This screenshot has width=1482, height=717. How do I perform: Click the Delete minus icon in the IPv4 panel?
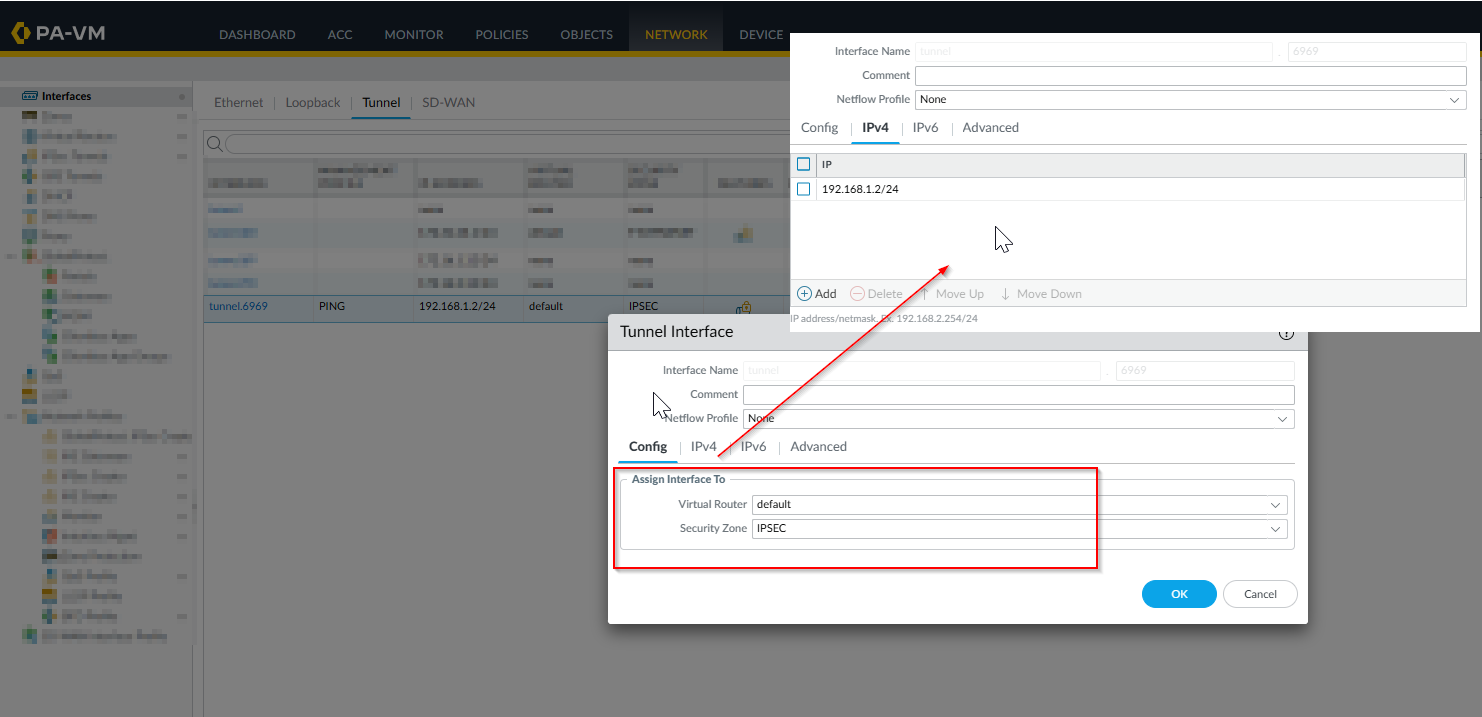[x=857, y=294]
